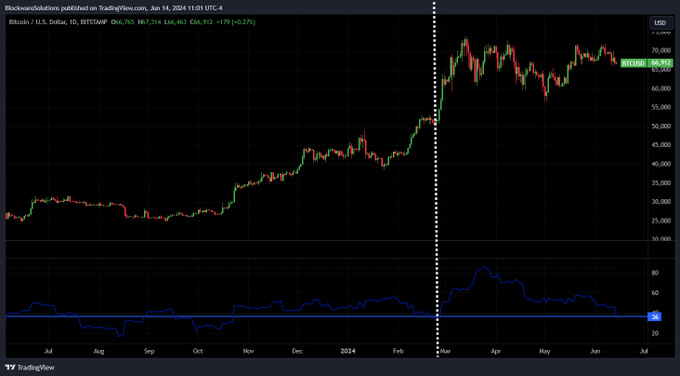Click the Nov label on time axis

248,351
